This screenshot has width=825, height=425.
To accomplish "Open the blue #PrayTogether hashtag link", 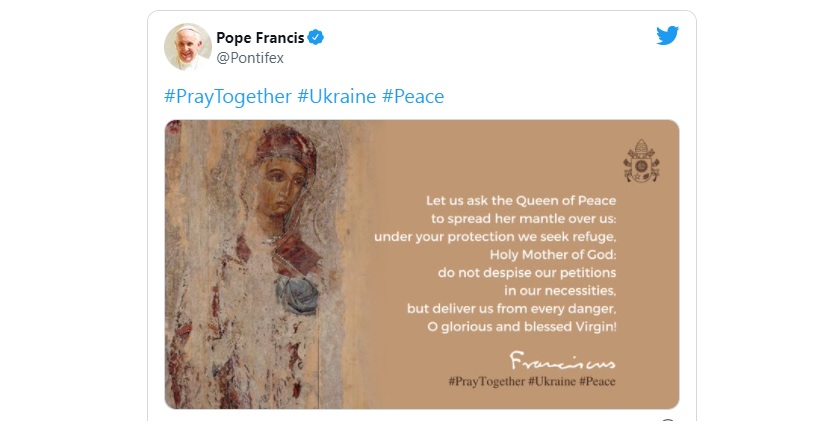I will point(227,97).
